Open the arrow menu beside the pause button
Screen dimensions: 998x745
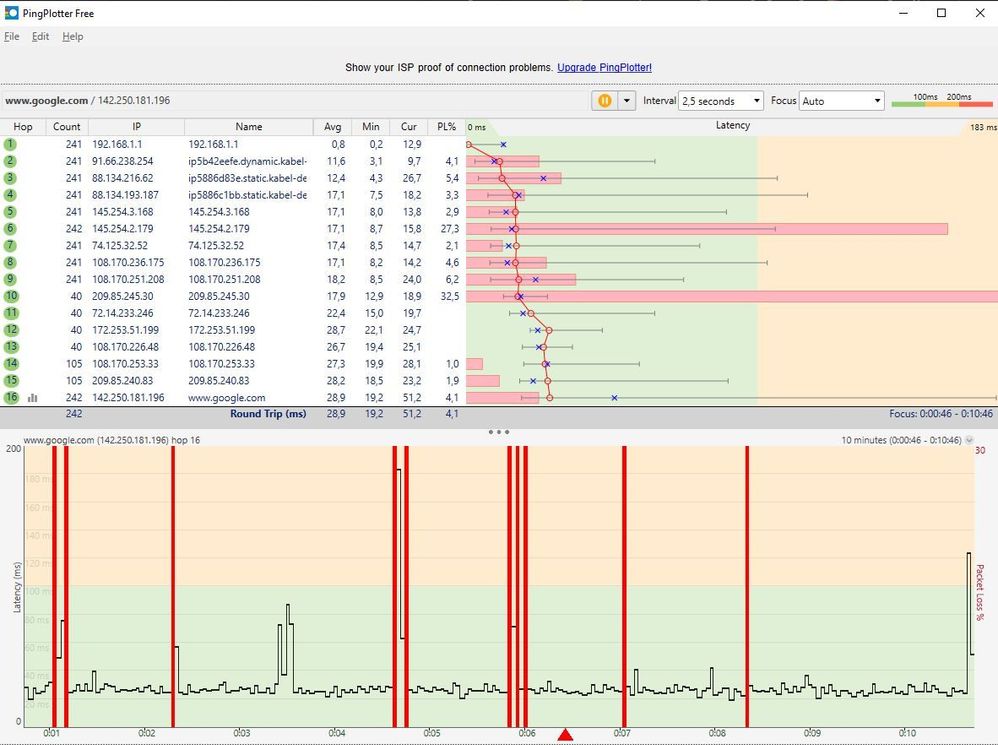[627, 101]
